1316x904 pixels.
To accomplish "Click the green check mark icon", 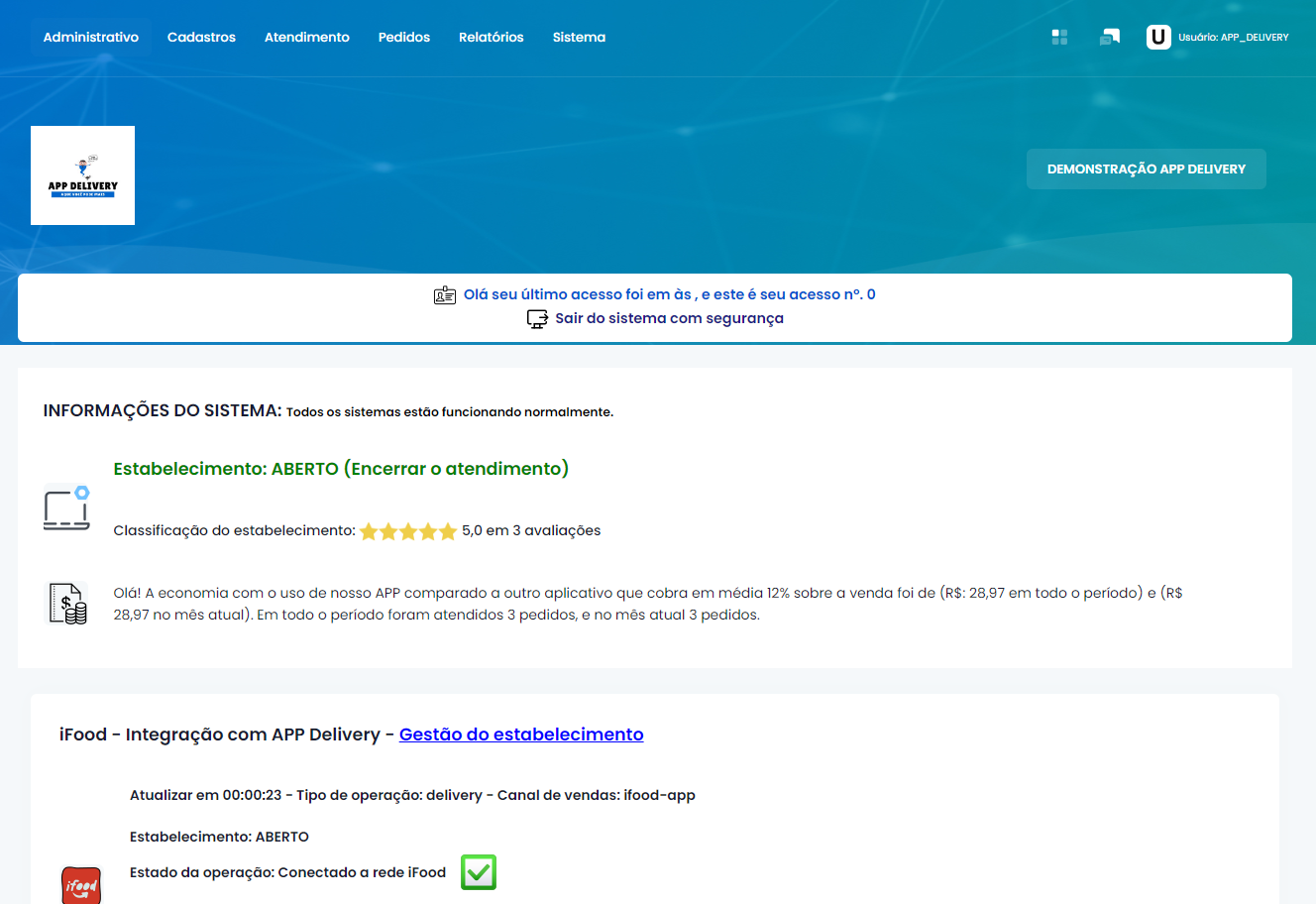I will 479,872.
